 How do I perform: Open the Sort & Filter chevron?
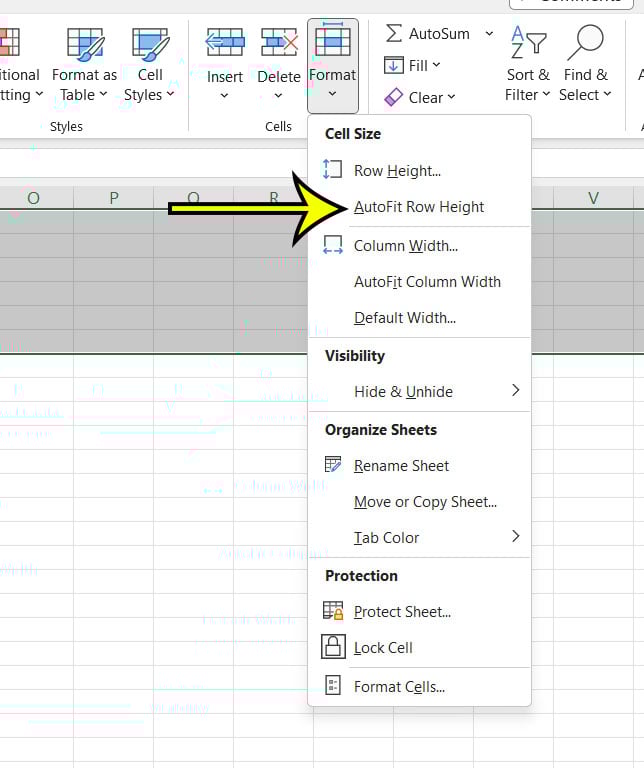pyautogui.click(x=546, y=94)
